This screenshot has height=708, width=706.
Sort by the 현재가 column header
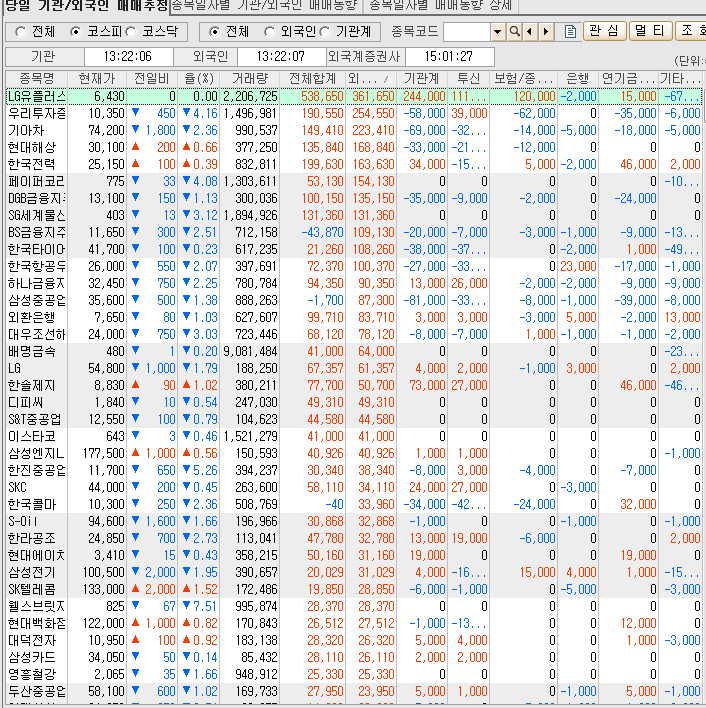[x=97, y=79]
